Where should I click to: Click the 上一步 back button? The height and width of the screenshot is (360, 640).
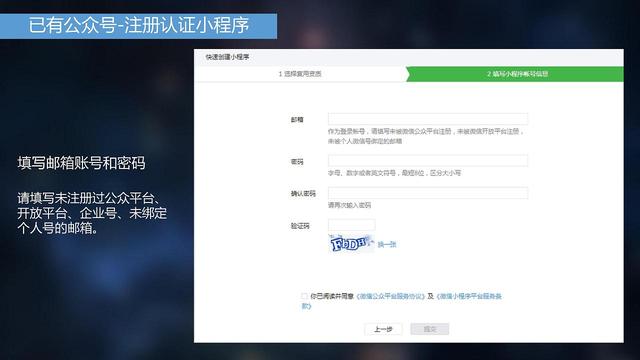coord(383,329)
